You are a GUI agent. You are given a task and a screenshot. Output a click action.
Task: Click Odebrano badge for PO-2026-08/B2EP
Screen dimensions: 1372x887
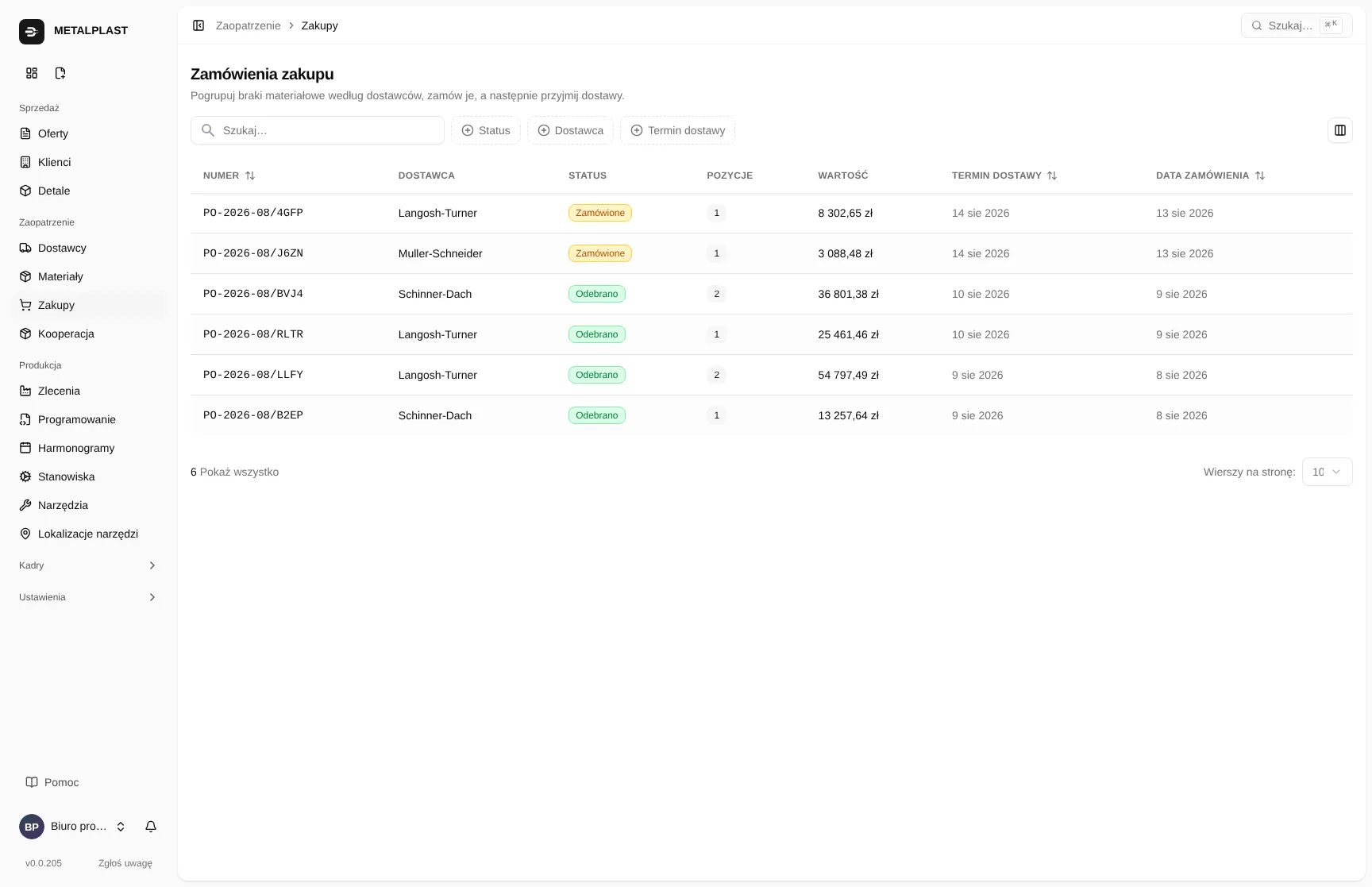click(597, 415)
